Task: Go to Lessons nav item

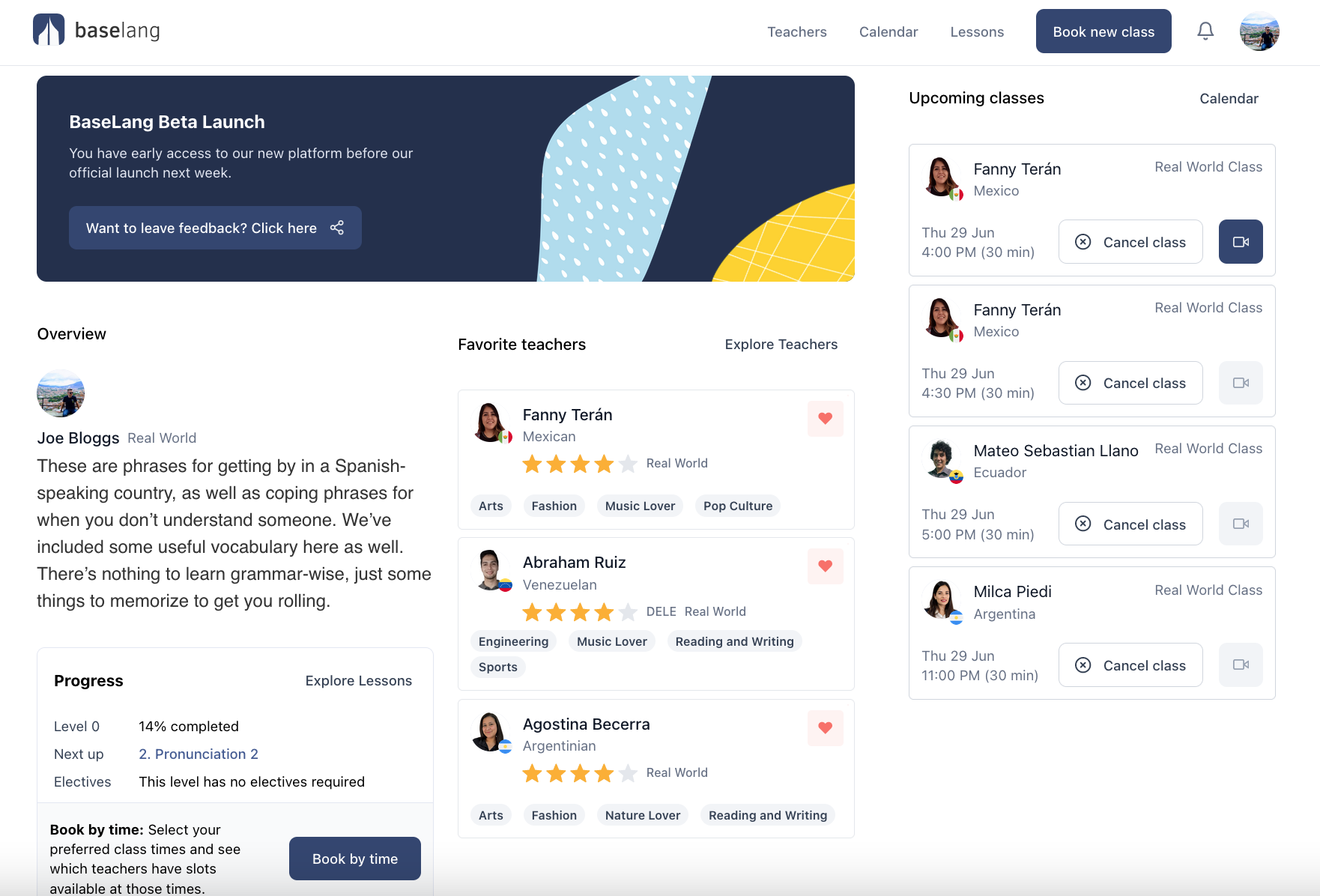Action: (x=977, y=31)
